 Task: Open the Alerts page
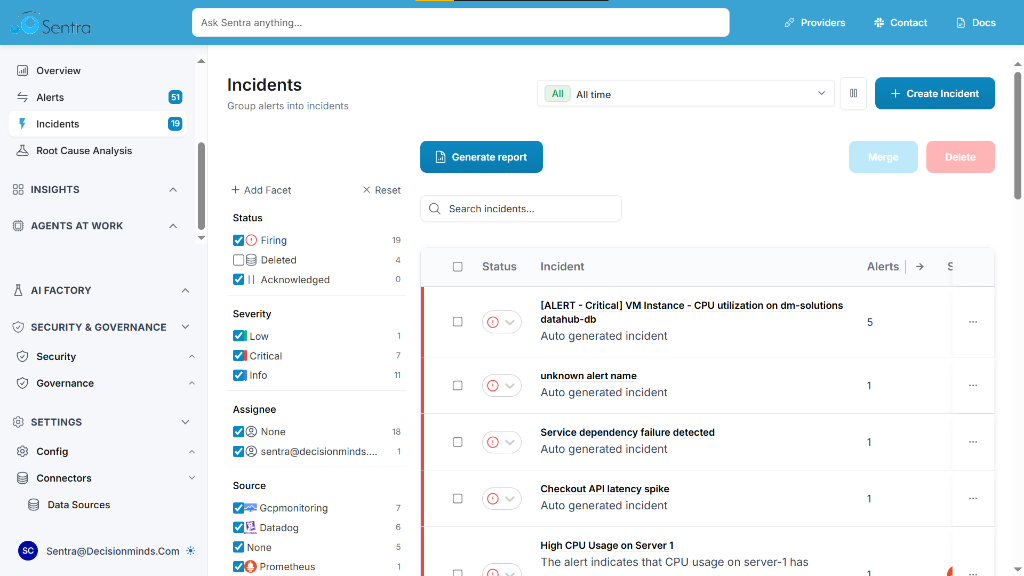tap(50, 97)
